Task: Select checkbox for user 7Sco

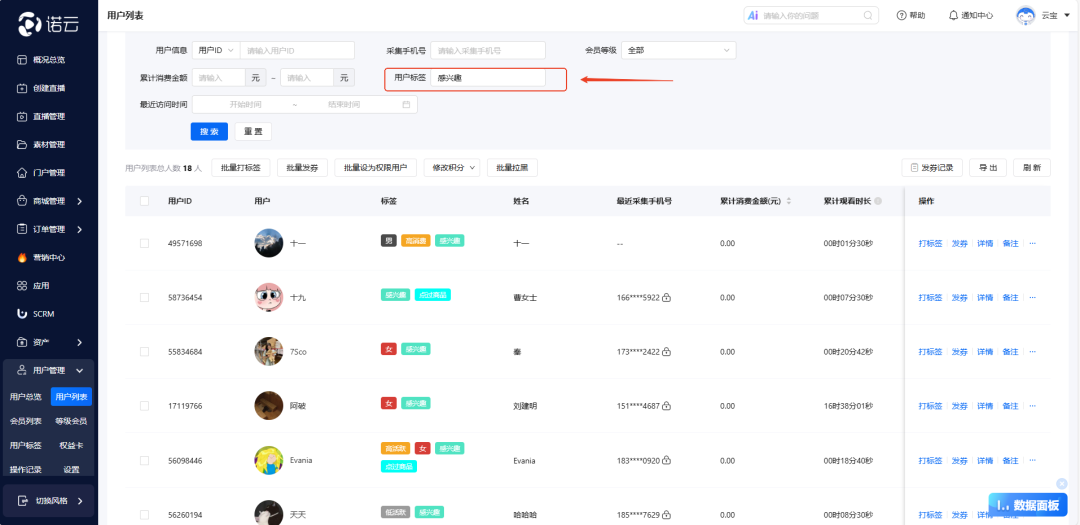Action: click(144, 352)
